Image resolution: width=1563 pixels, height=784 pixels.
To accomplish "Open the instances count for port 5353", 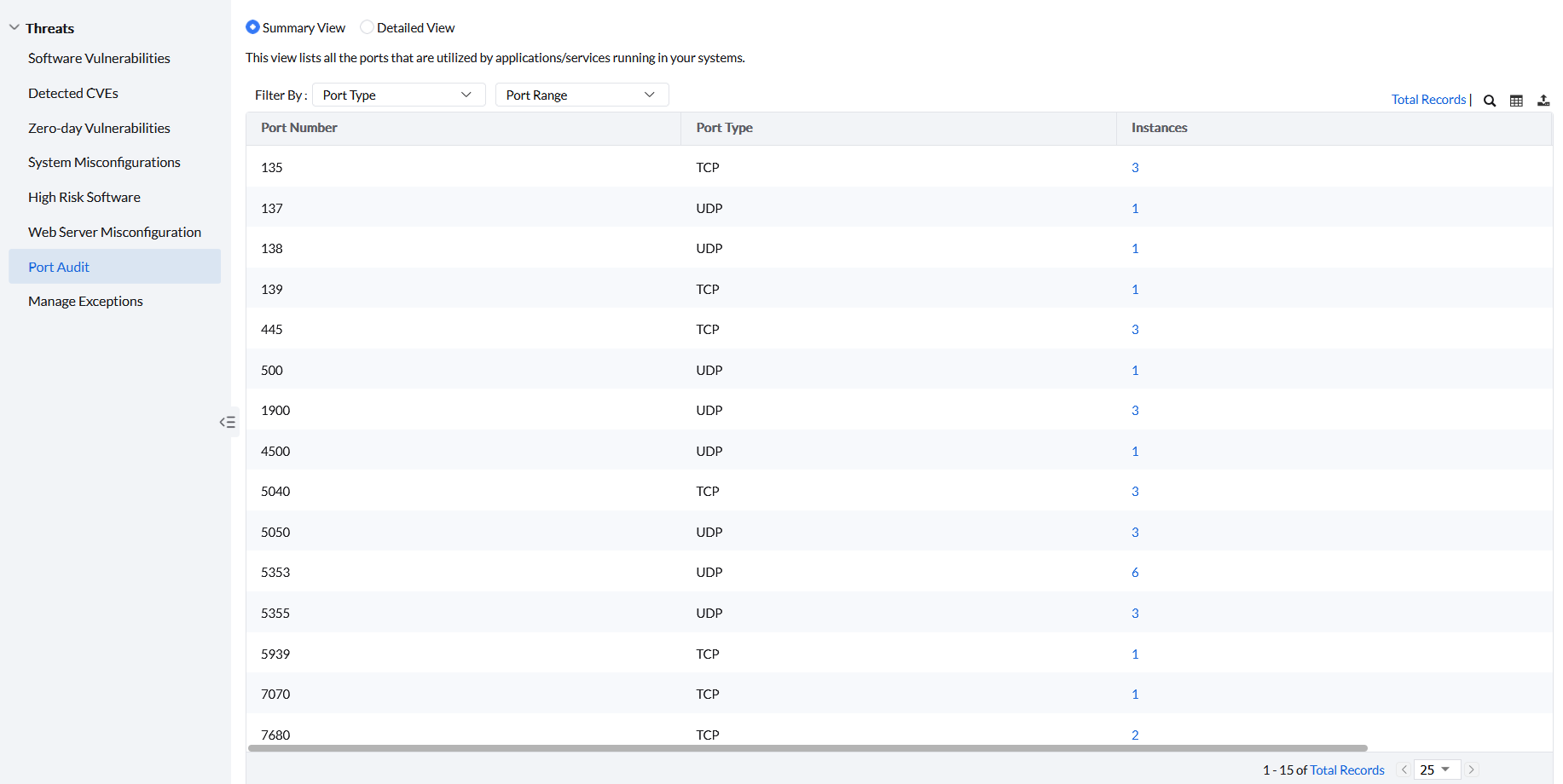I will click(x=1135, y=573).
